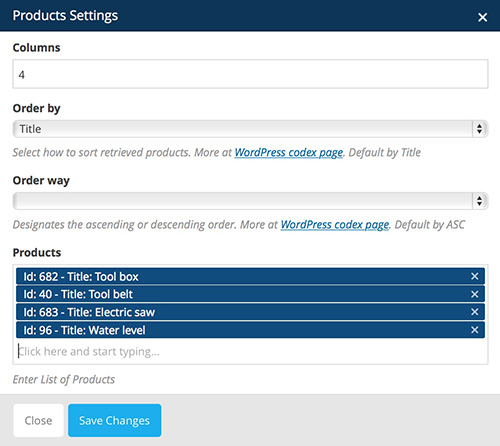The height and width of the screenshot is (446, 500).
Task: Click the products search typing field
Action: [250, 352]
